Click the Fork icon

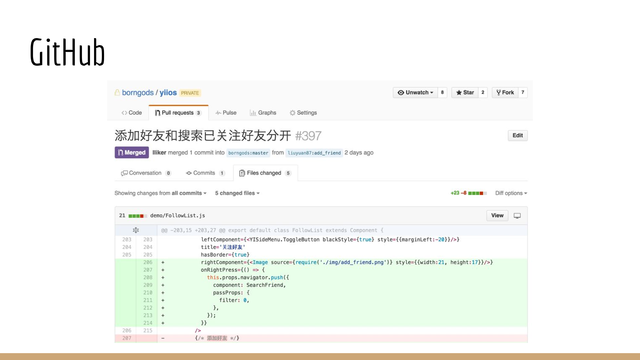click(x=498, y=93)
